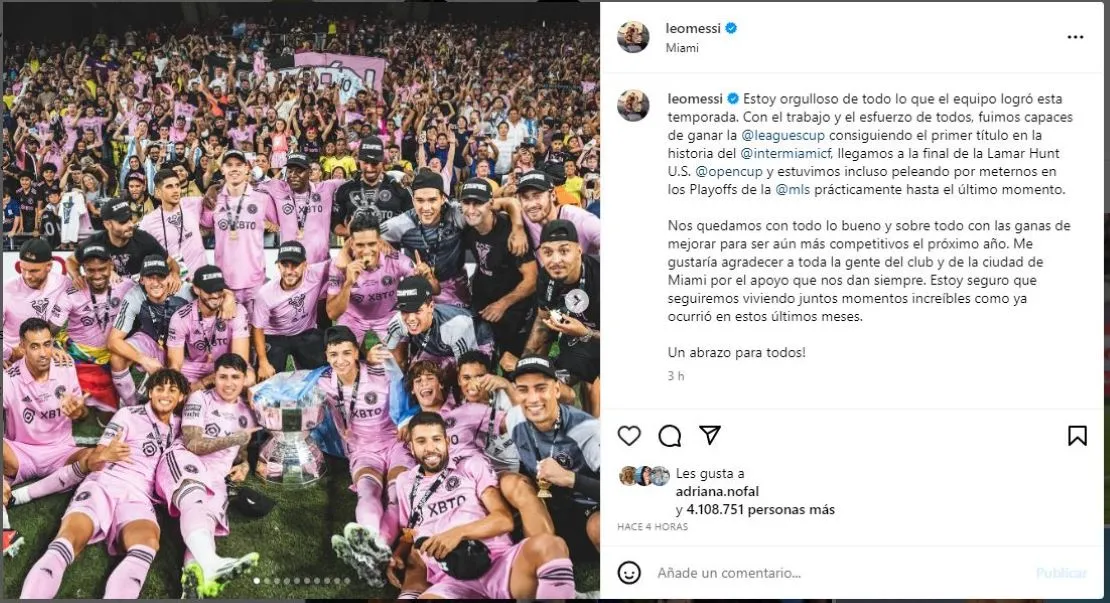The height and width of the screenshot is (603, 1110).
Task: Open the emoji picker in the comment bar
Action: pos(629,573)
